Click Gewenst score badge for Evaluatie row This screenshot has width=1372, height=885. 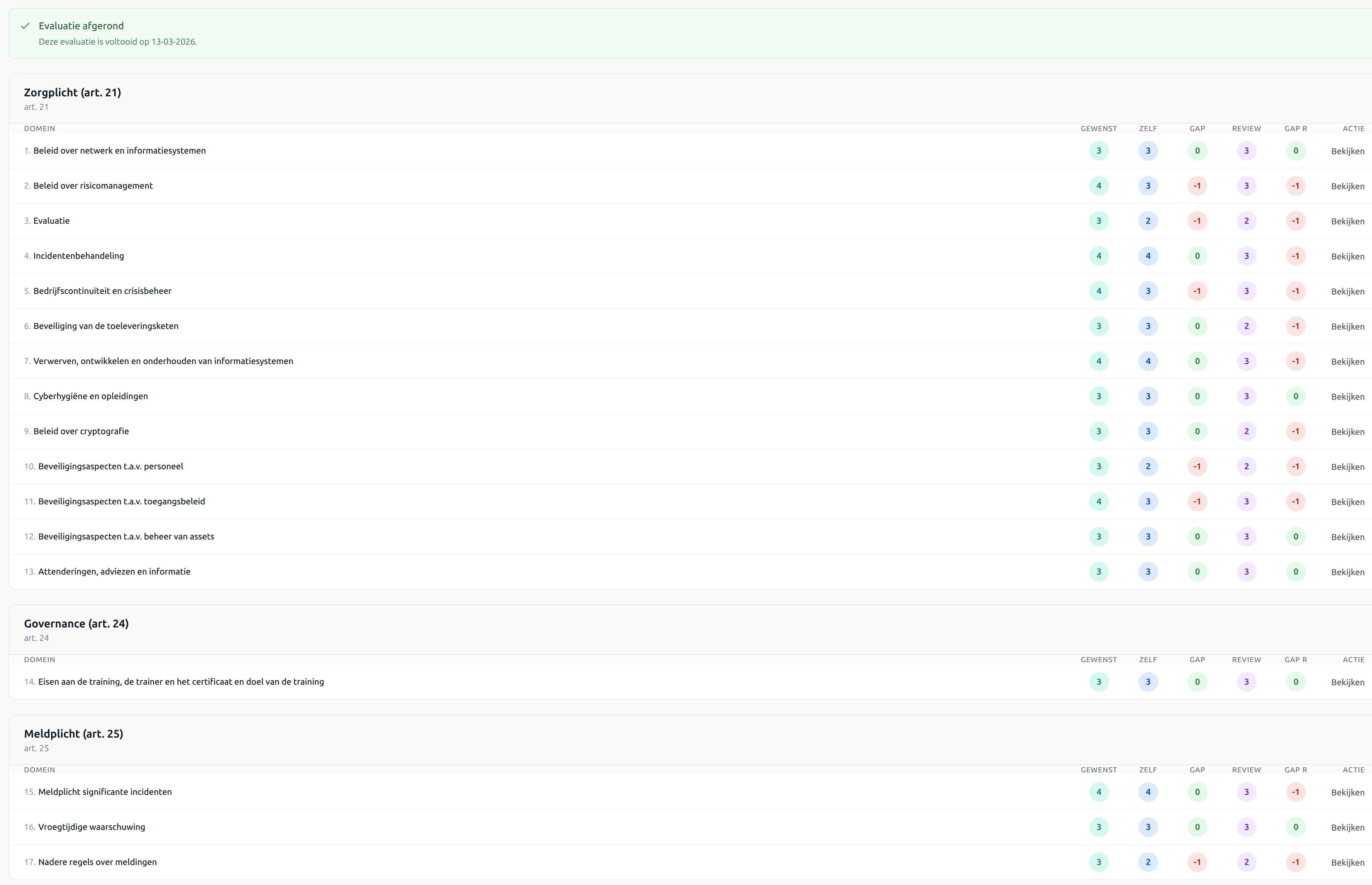click(1098, 221)
